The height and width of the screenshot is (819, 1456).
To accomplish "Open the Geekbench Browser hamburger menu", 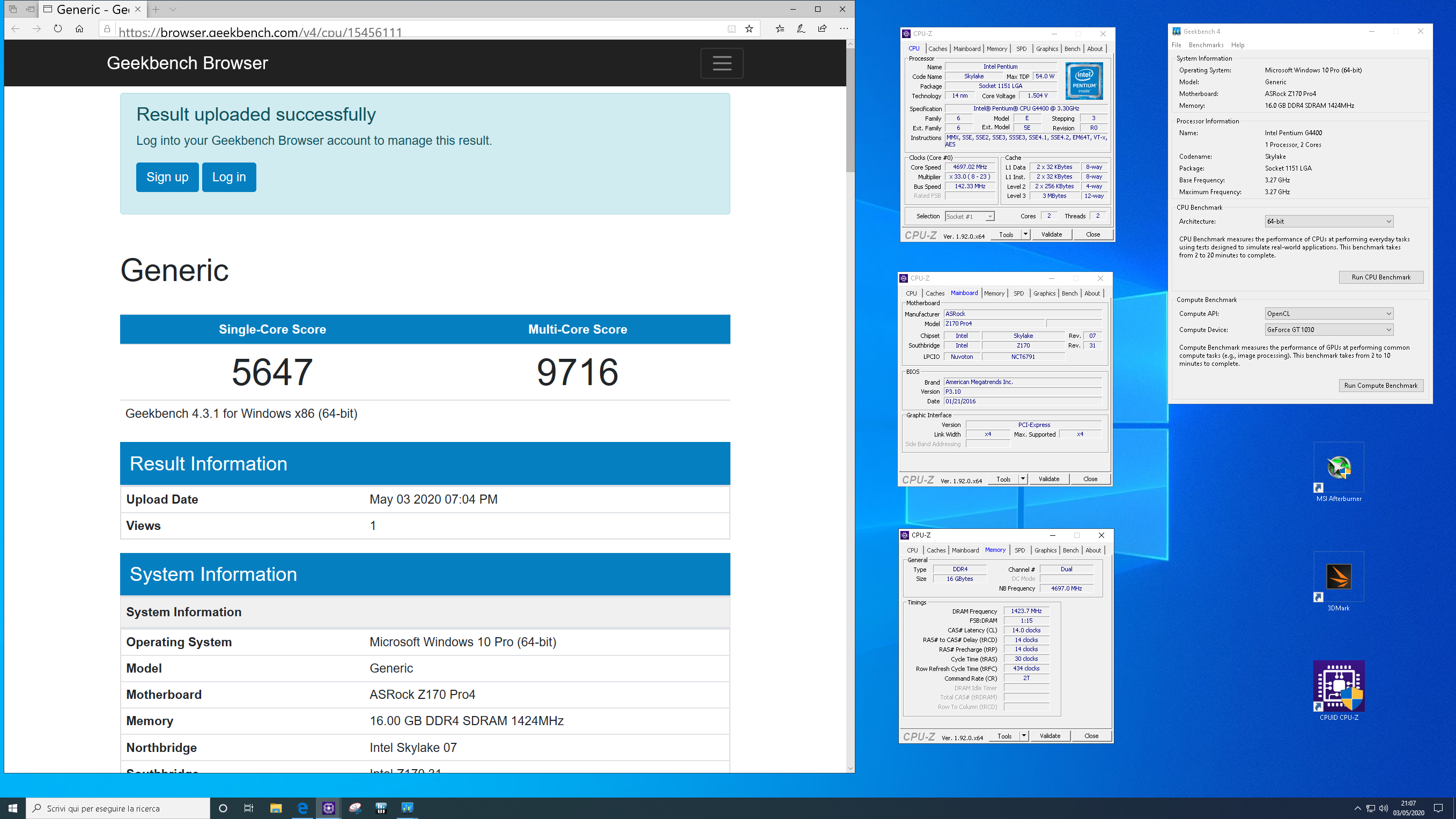I will 722,63.
